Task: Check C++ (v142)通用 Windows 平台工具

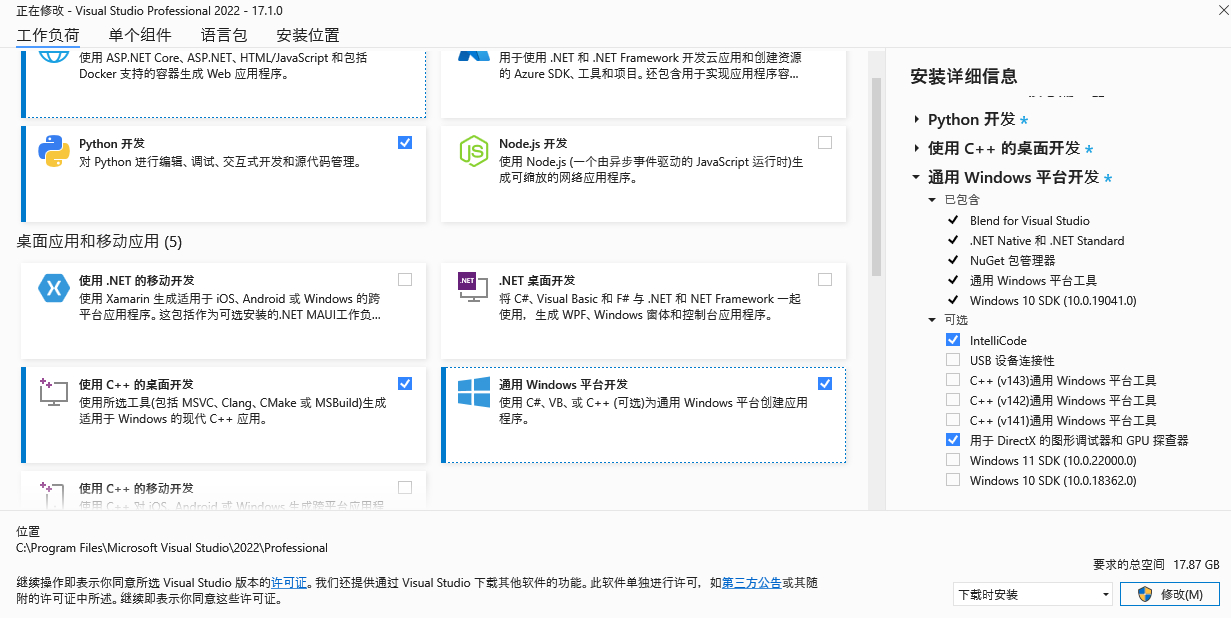Action: tap(952, 400)
